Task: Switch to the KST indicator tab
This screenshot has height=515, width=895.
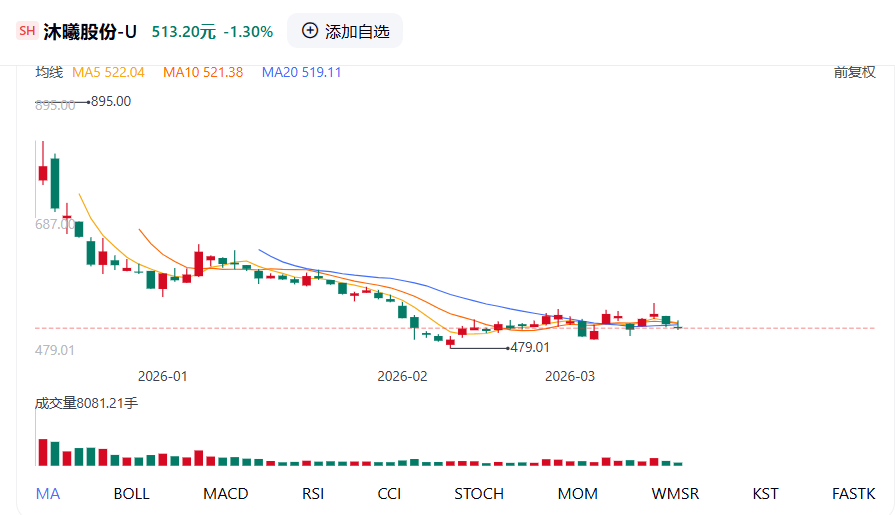Action: (765, 493)
